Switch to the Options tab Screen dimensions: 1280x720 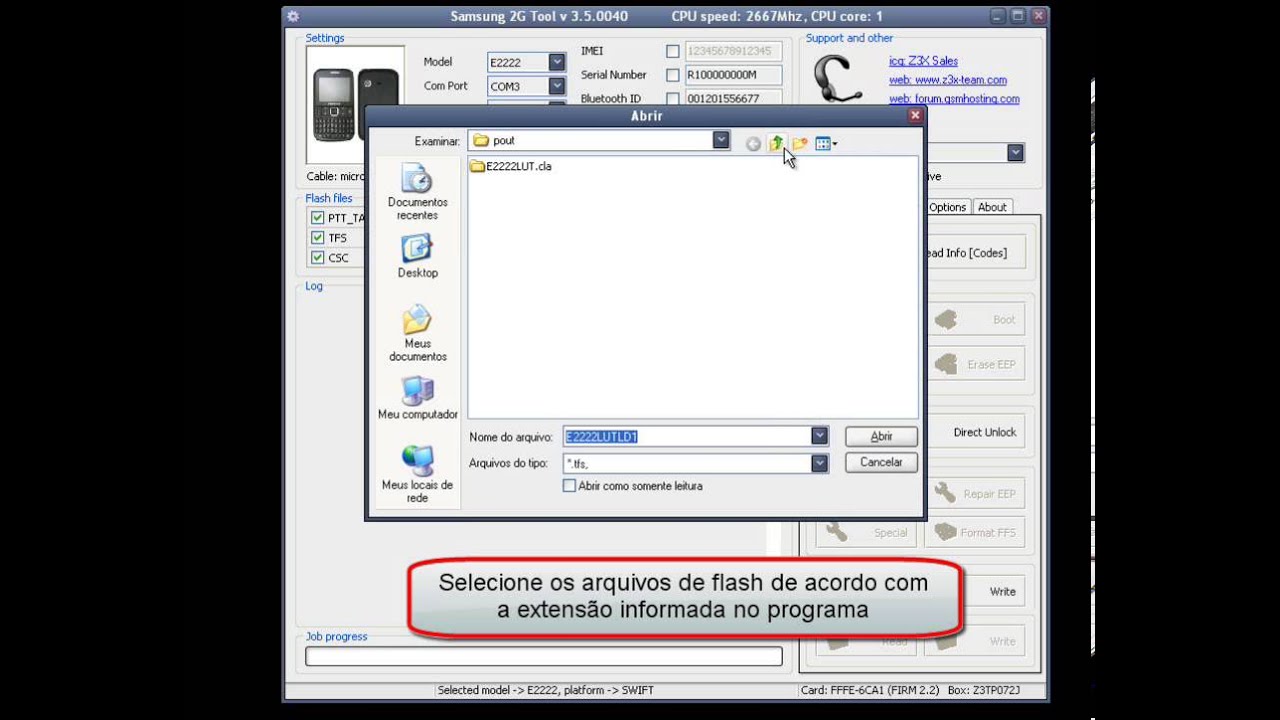[x=947, y=207]
